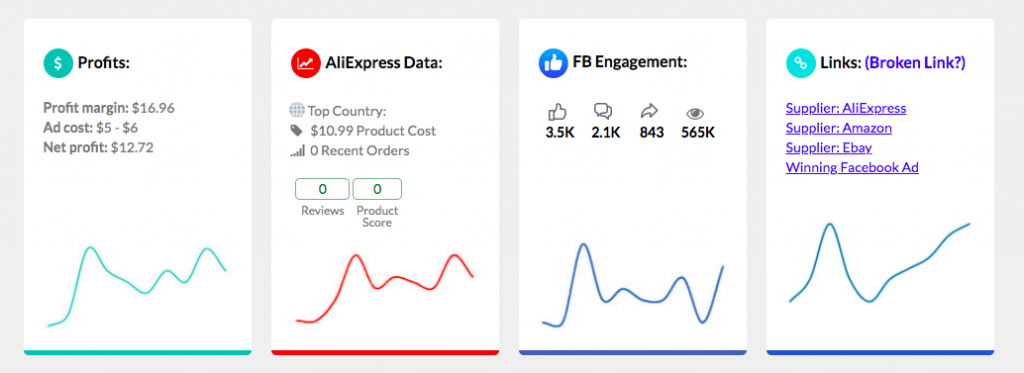Image resolution: width=1024 pixels, height=373 pixels.
Task: Click the globe icon beside Top Country
Action: click(297, 110)
